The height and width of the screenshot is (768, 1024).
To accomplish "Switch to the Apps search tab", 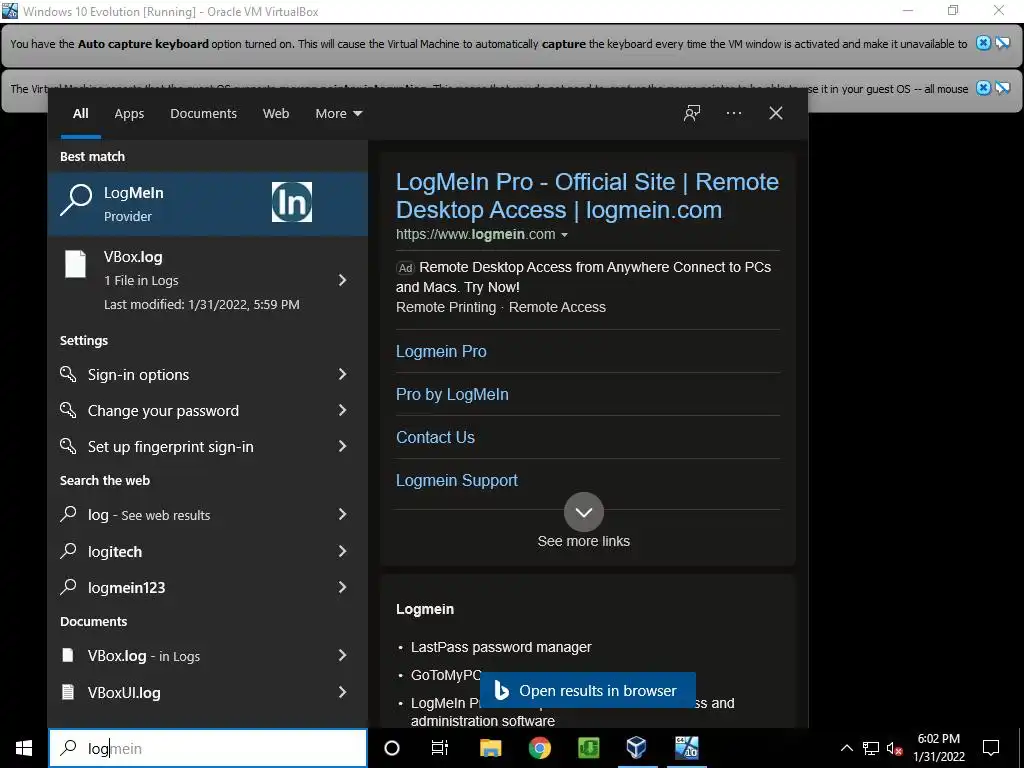I will [129, 114].
